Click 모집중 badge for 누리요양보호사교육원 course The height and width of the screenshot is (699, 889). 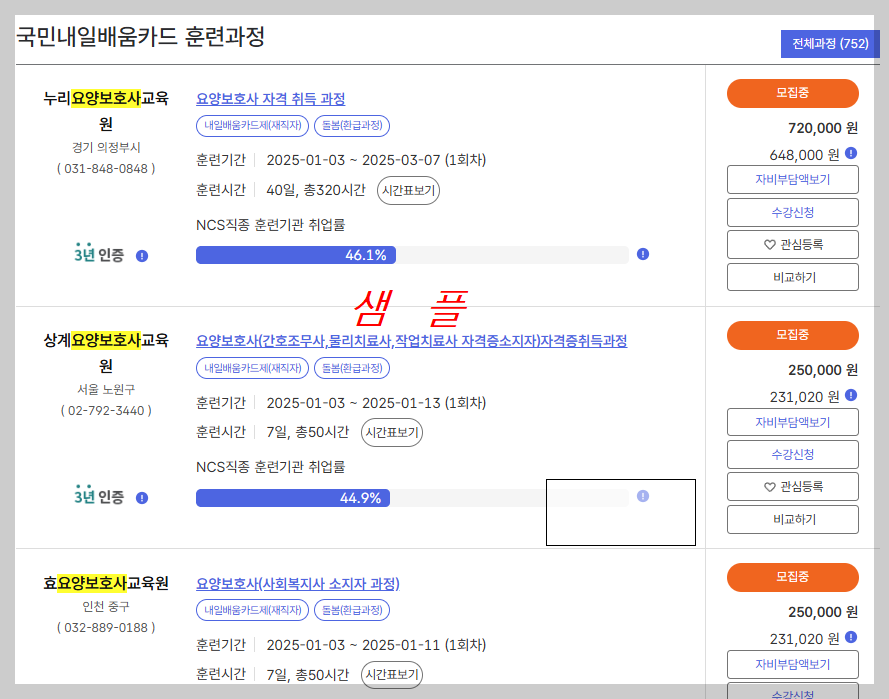(793, 93)
